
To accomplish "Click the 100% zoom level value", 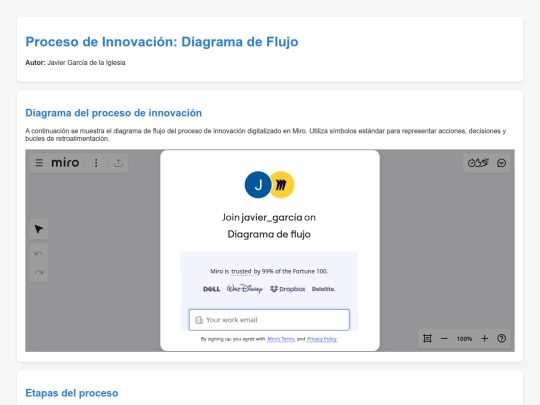I will click(x=464, y=339).
